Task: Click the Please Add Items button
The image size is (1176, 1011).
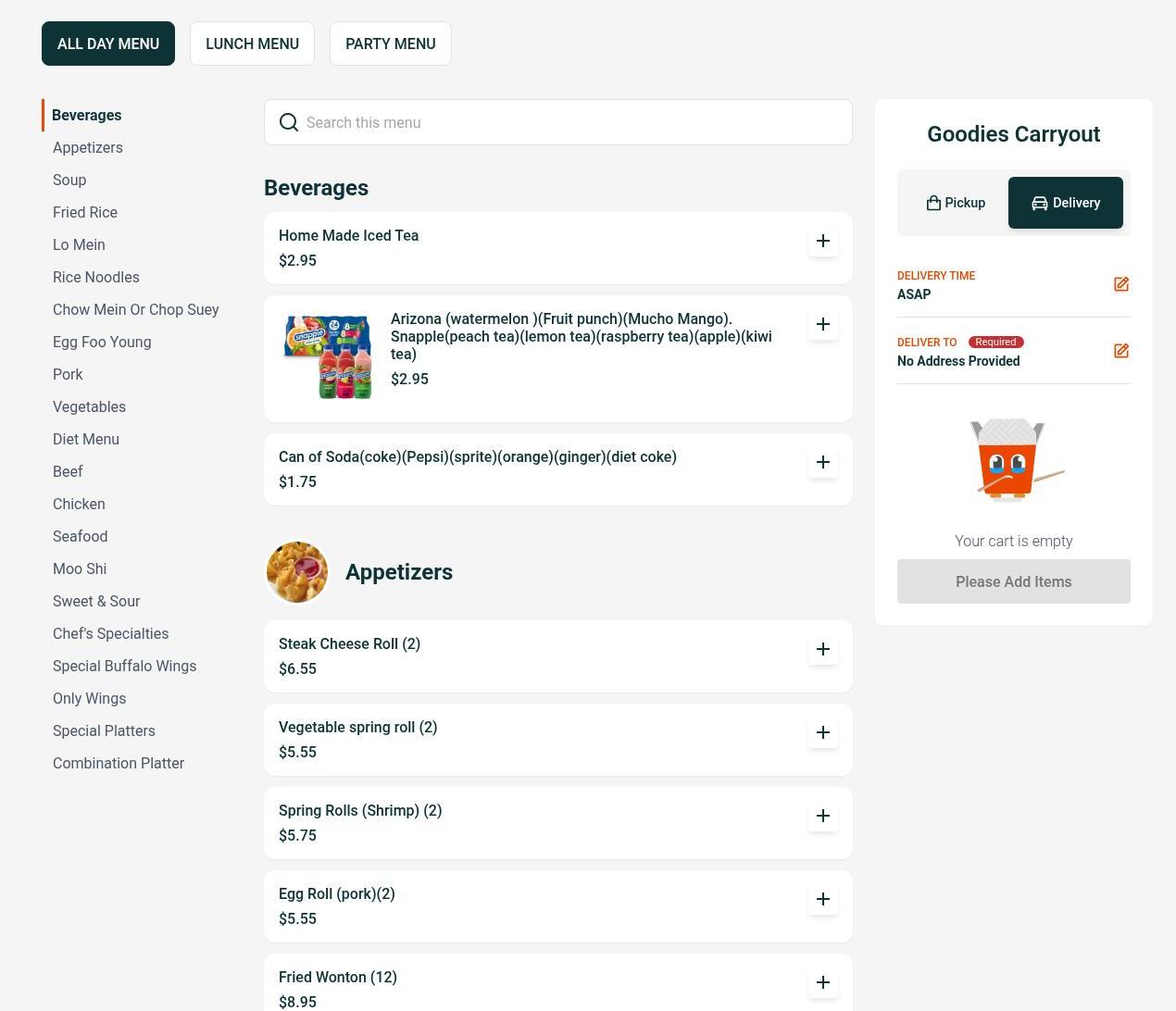Action: 1013,581
